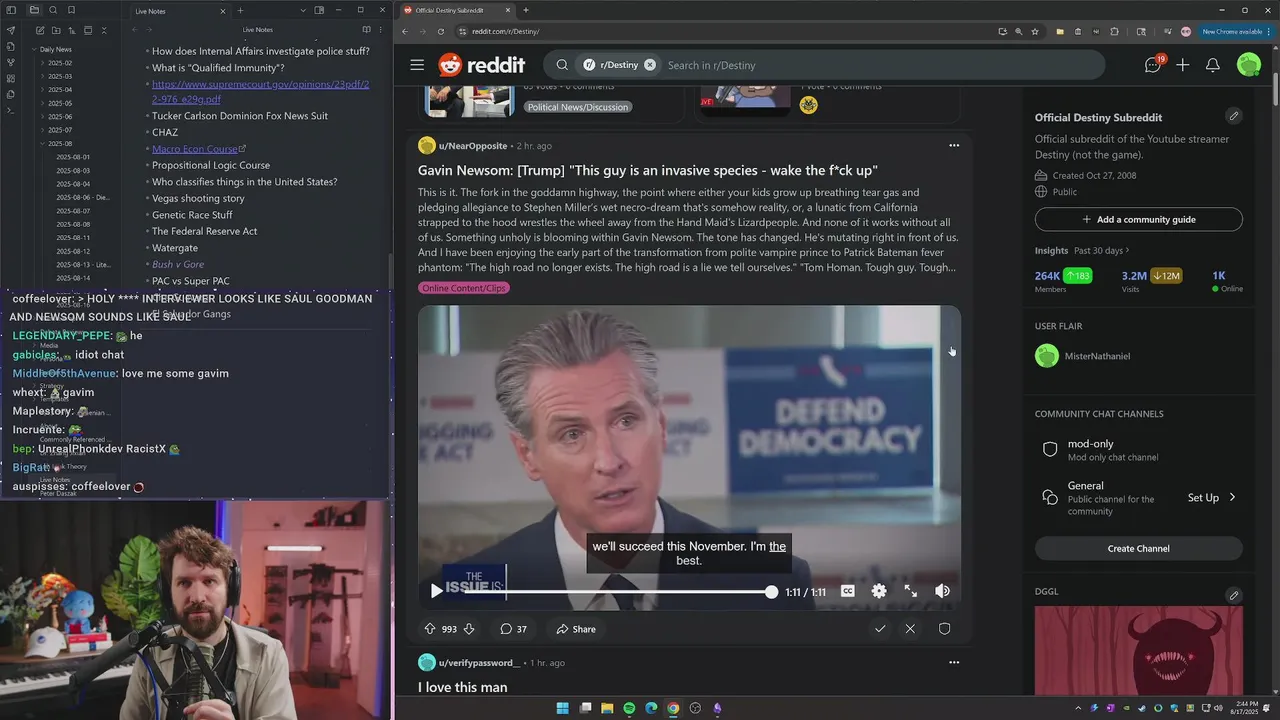This screenshot has width=1280, height=720.
Task: Open u/NearOpposite profile link
Action: (473, 146)
